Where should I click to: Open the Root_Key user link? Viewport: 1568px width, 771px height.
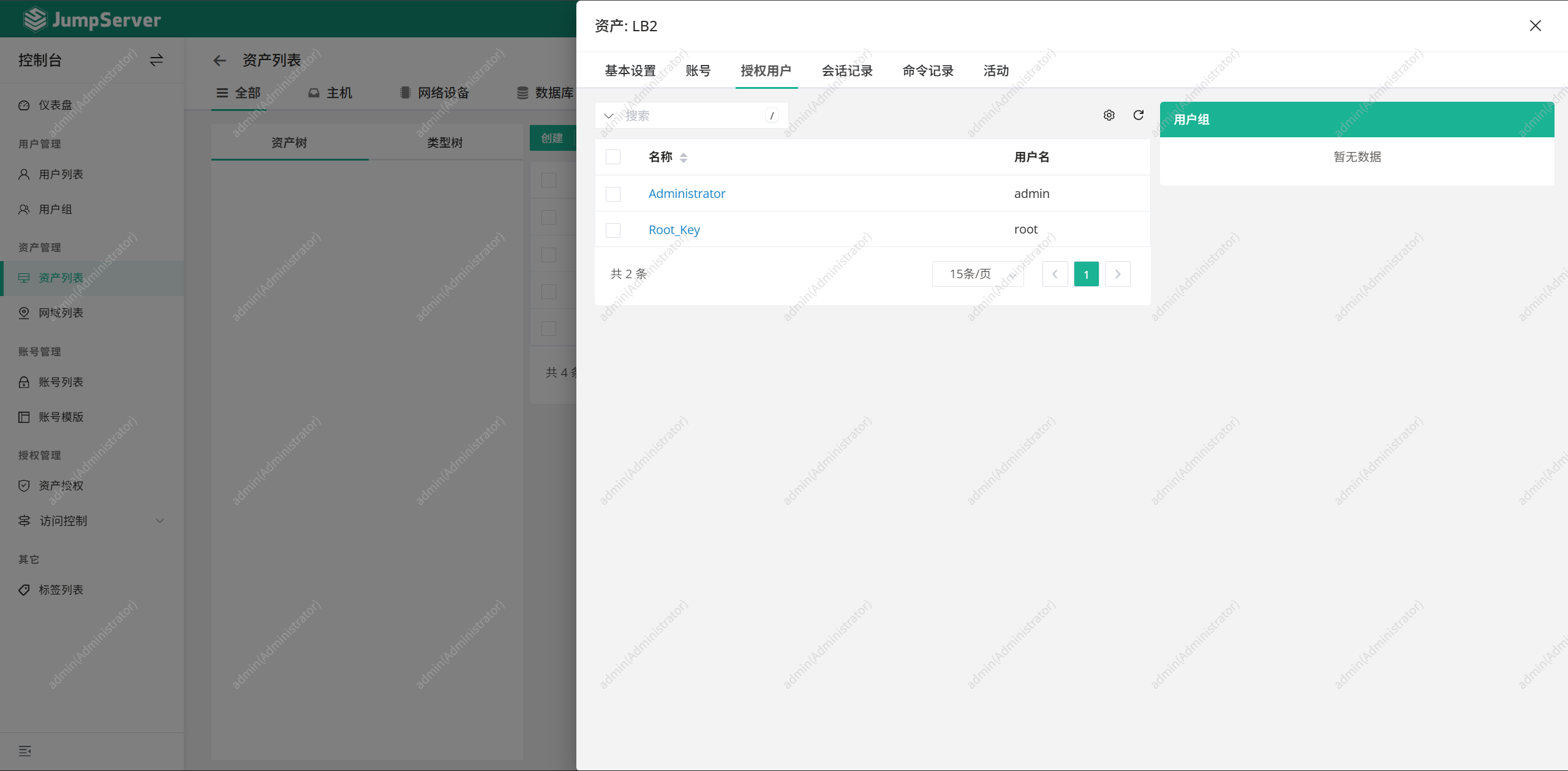tap(674, 230)
